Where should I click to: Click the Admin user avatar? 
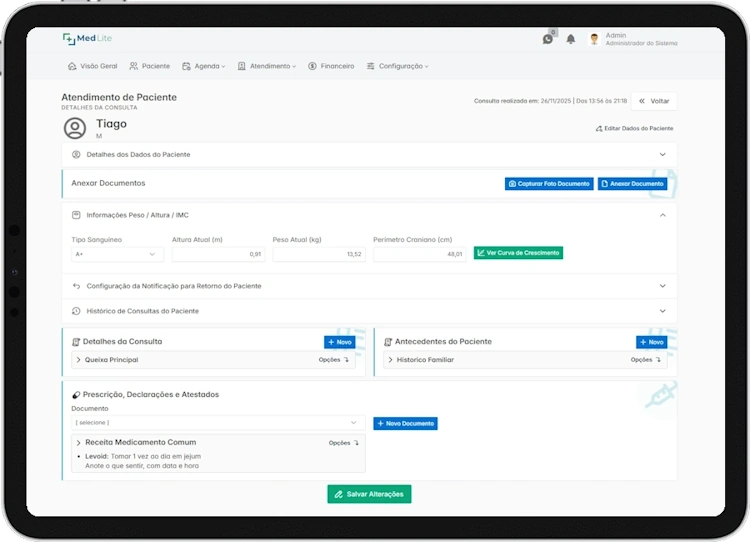594,39
